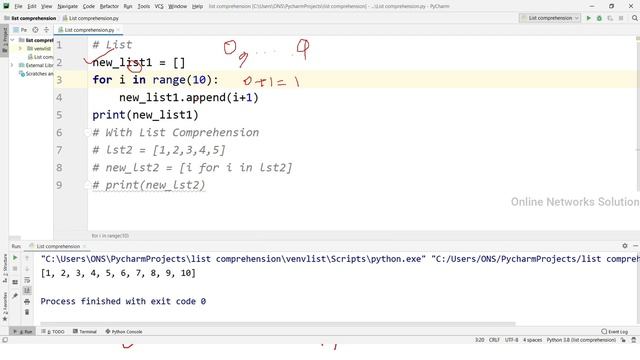Print console output using printer icon
This screenshot has width=640, height=360.
pyautogui.click(x=27, y=302)
